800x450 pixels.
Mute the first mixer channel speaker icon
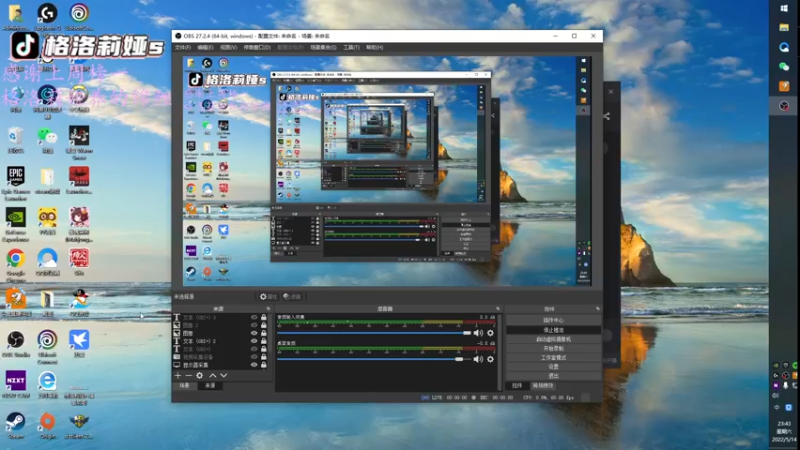tap(478, 333)
